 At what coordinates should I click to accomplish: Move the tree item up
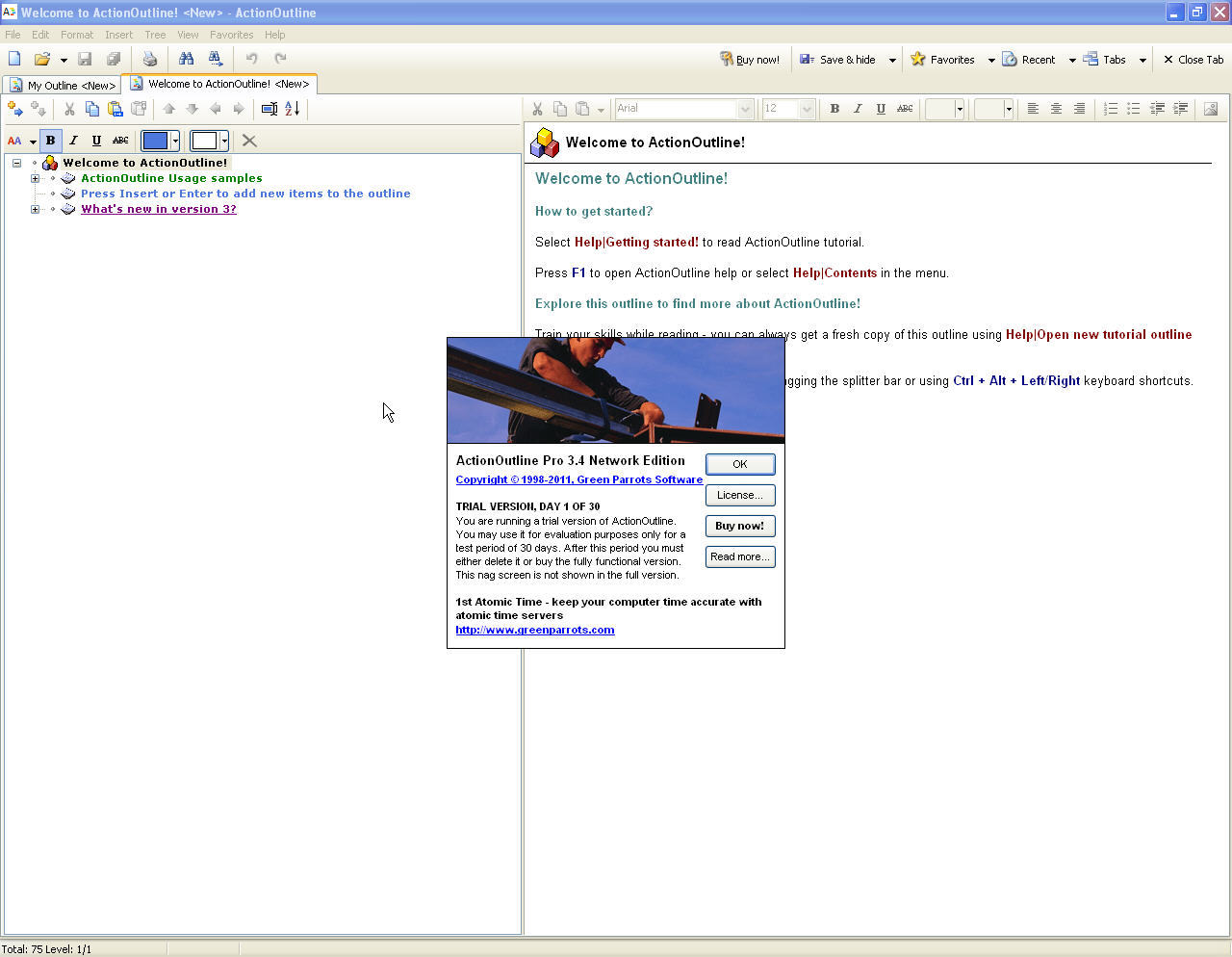(x=169, y=109)
